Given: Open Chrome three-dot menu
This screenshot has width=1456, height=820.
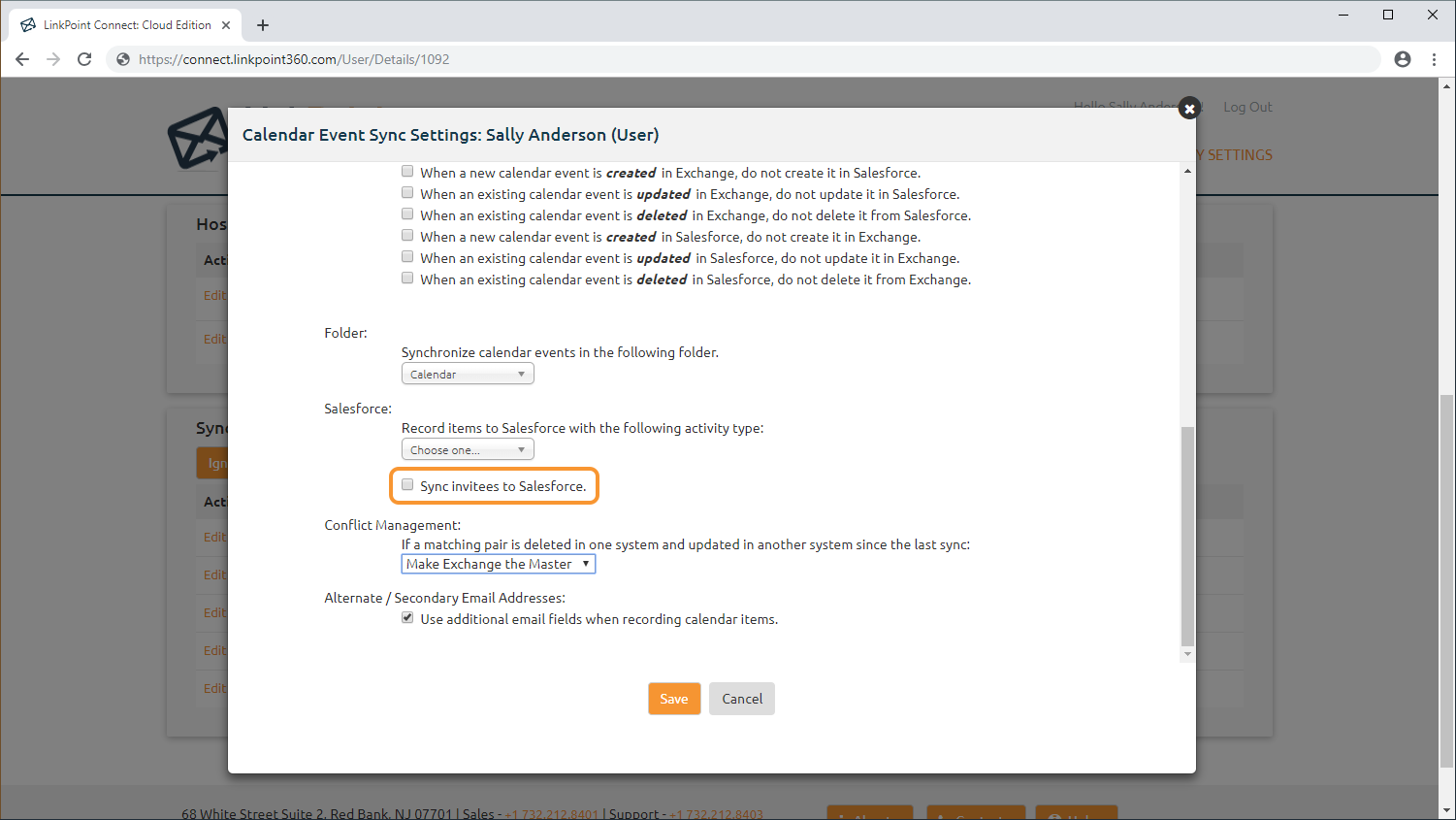Looking at the screenshot, I should pos(1434,59).
